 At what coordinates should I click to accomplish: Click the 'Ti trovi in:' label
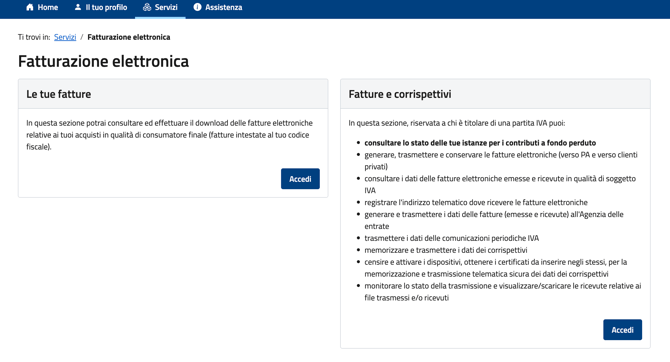tap(34, 37)
